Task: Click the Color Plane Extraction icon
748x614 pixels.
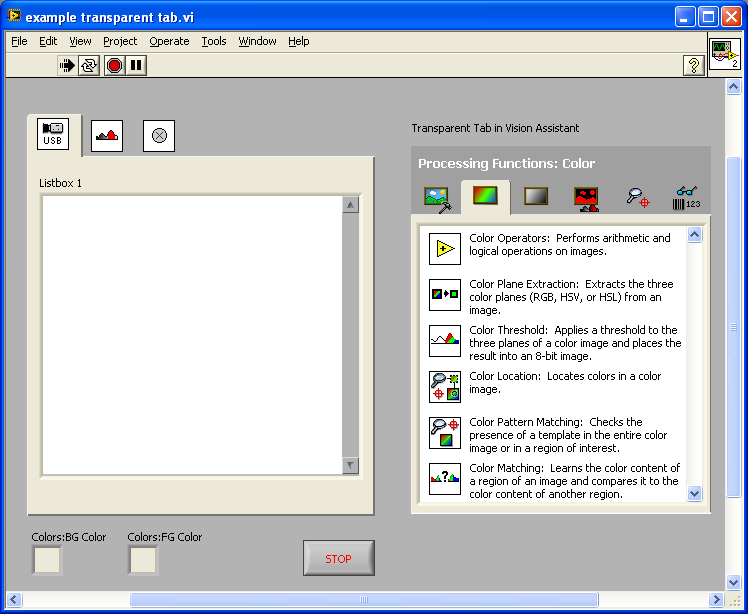Action: pyautogui.click(x=444, y=295)
